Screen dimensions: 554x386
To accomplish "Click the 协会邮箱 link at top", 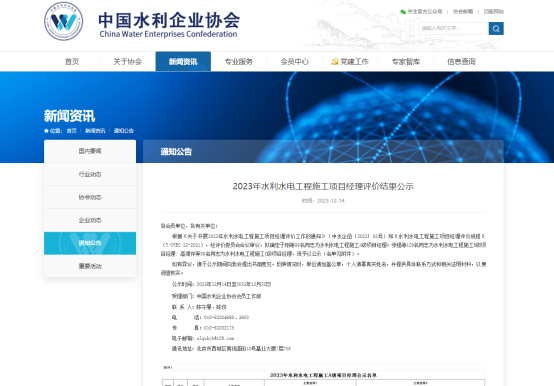I will point(463,12).
